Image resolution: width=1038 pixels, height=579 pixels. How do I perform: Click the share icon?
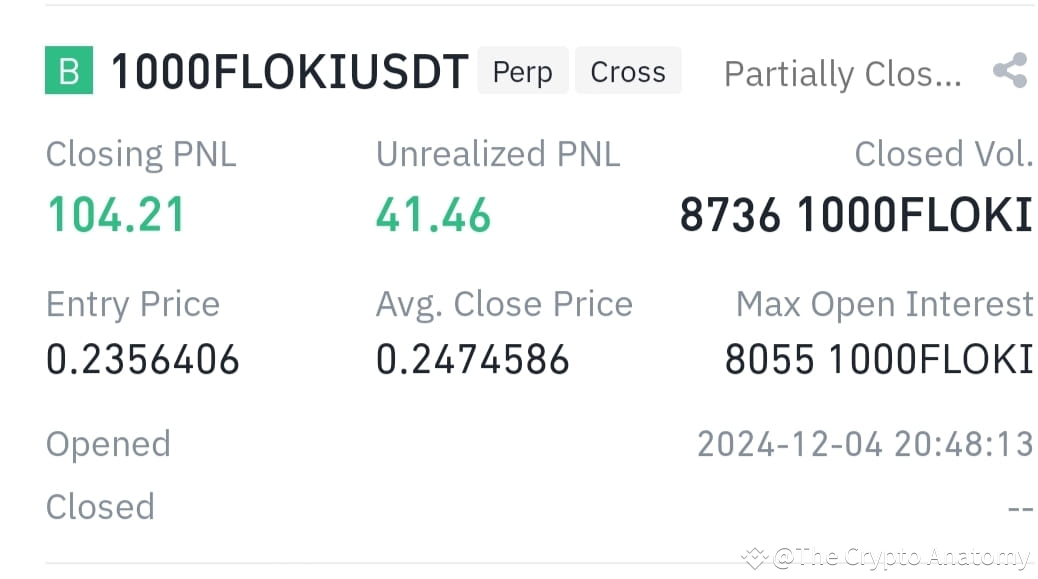click(1010, 70)
